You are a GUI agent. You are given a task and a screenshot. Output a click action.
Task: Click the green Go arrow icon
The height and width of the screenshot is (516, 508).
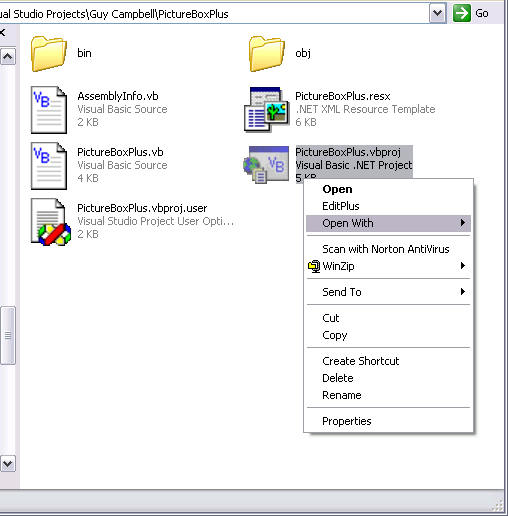[x=462, y=14]
